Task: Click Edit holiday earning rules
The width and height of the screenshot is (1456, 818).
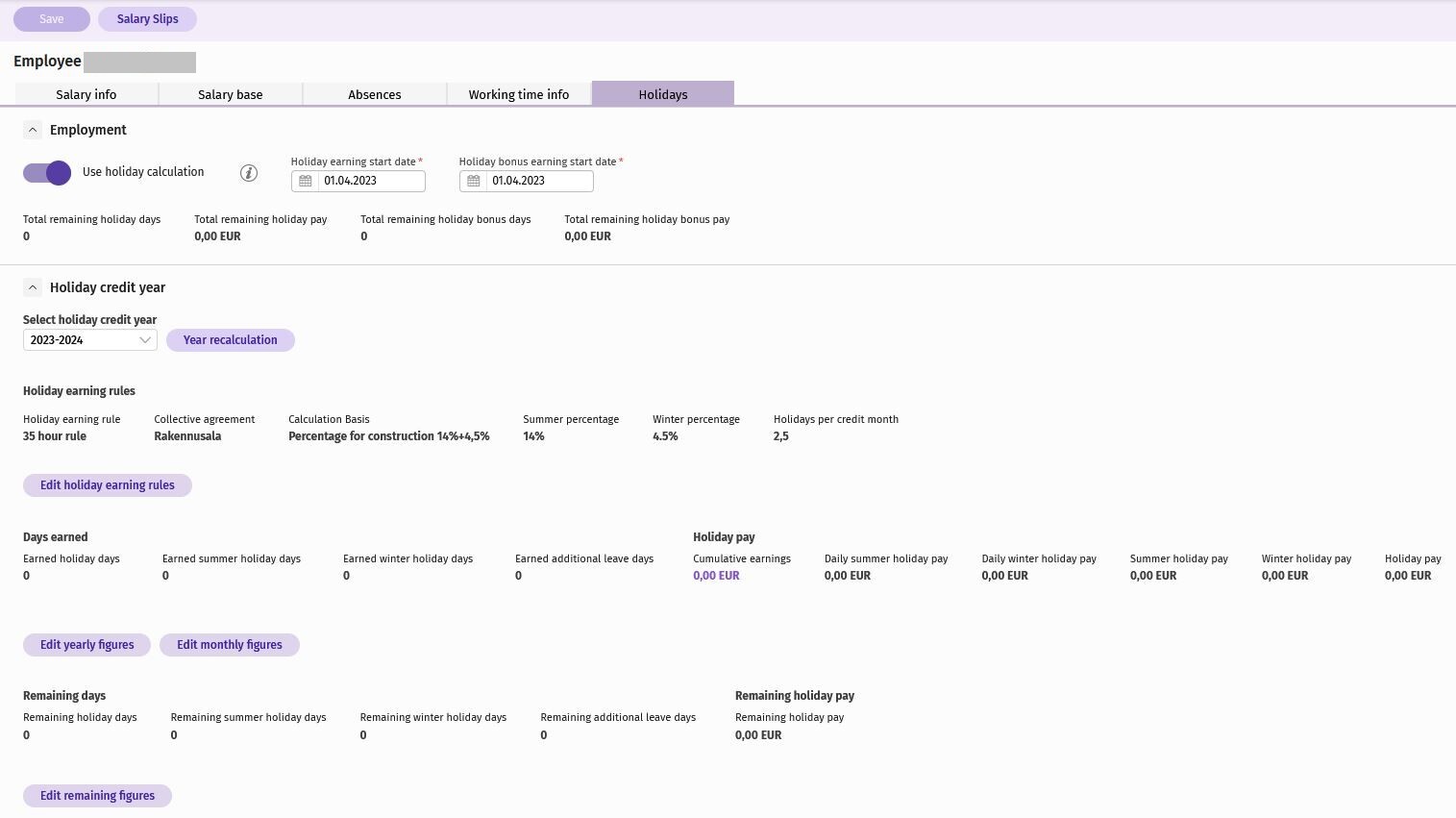Action: point(108,485)
